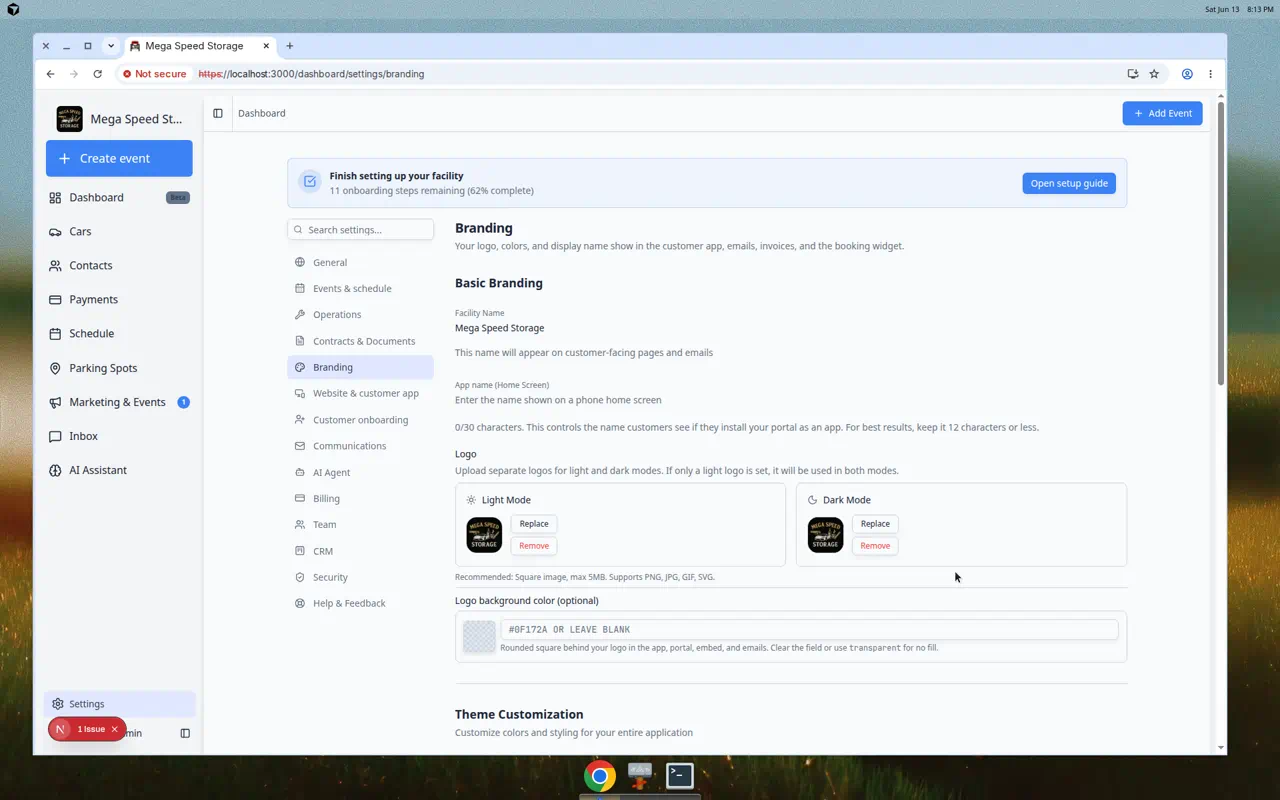Image resolution: width=1280 pixels, height=800 pixels.
Task: Click Replace under Light Mode logo
Action: click(534, 524)
